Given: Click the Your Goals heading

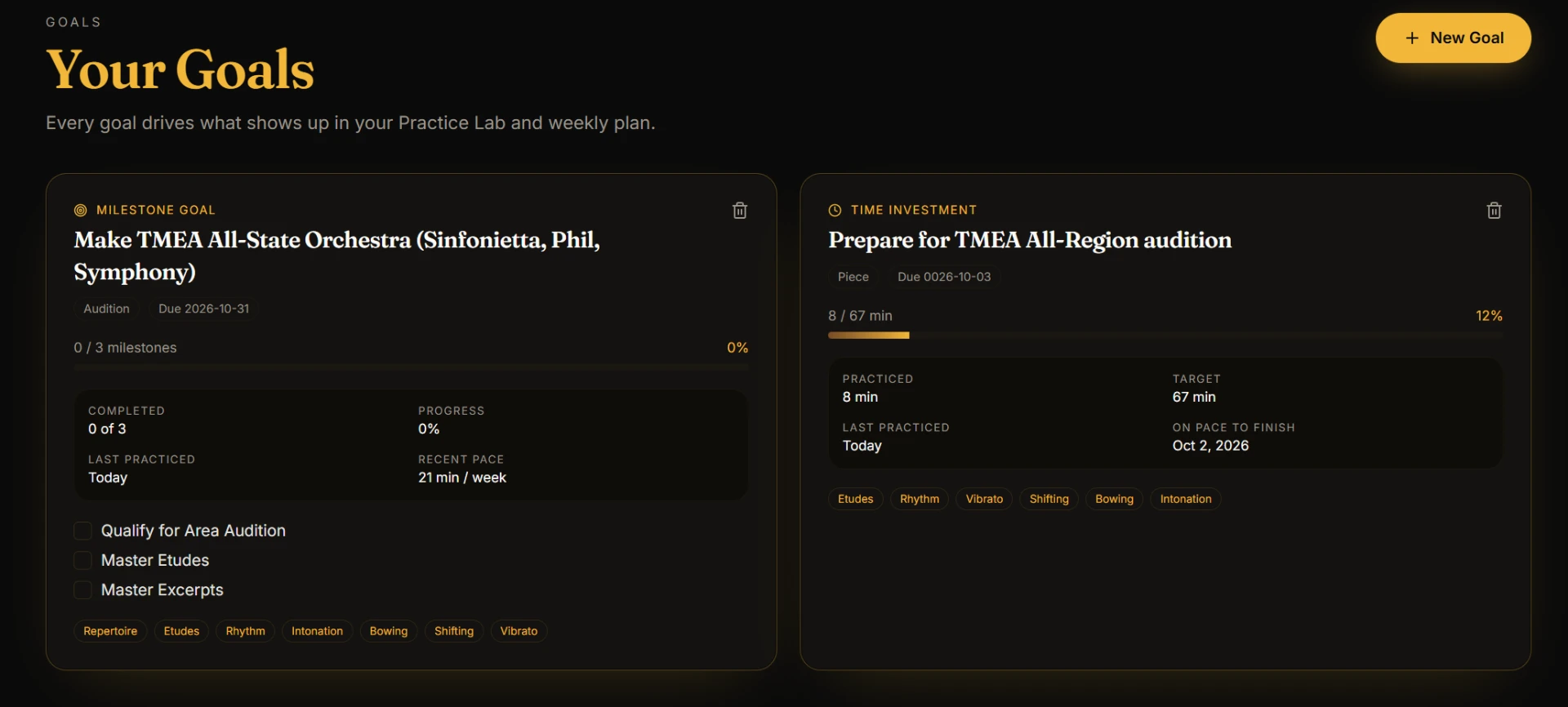Looking at the screenshot, I should [x=180, y=69].
